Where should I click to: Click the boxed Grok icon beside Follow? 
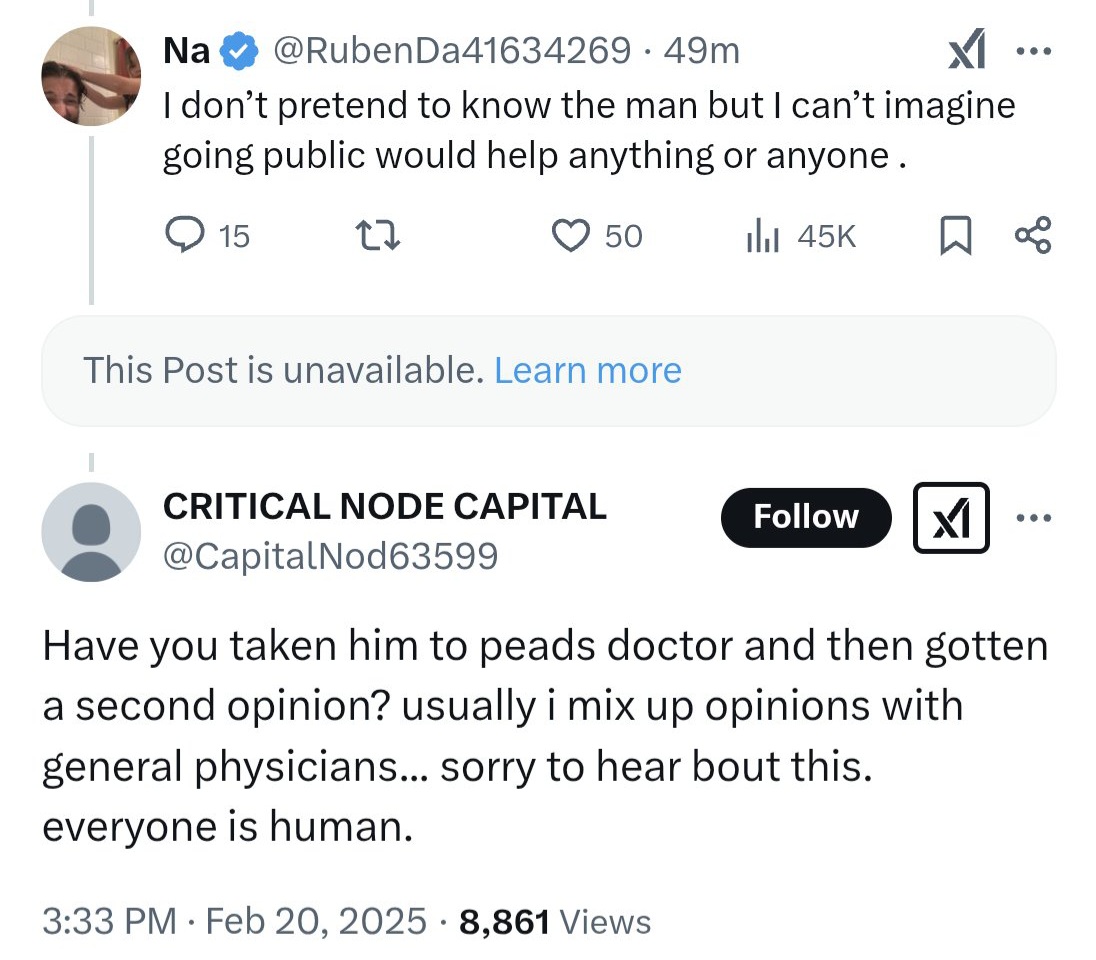(x=951, y=518)
